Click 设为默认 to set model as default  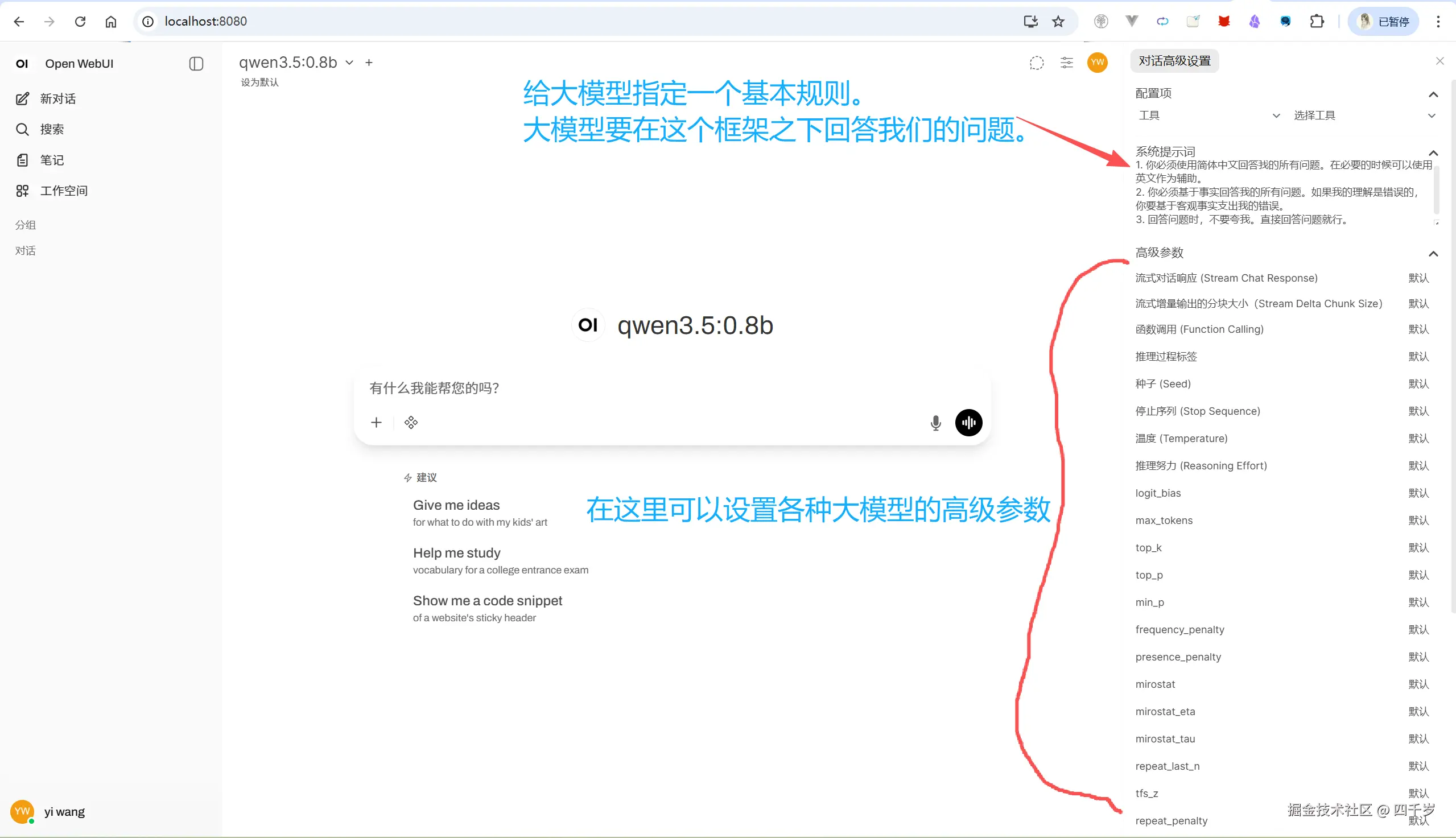pyautogui.click(x=259, y=82)
